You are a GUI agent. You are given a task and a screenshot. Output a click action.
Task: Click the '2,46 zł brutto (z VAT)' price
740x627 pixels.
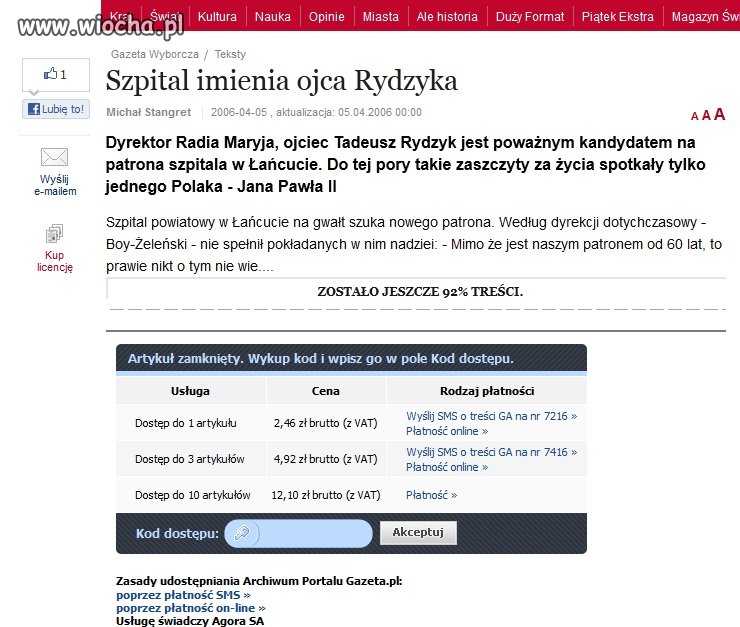326,423
